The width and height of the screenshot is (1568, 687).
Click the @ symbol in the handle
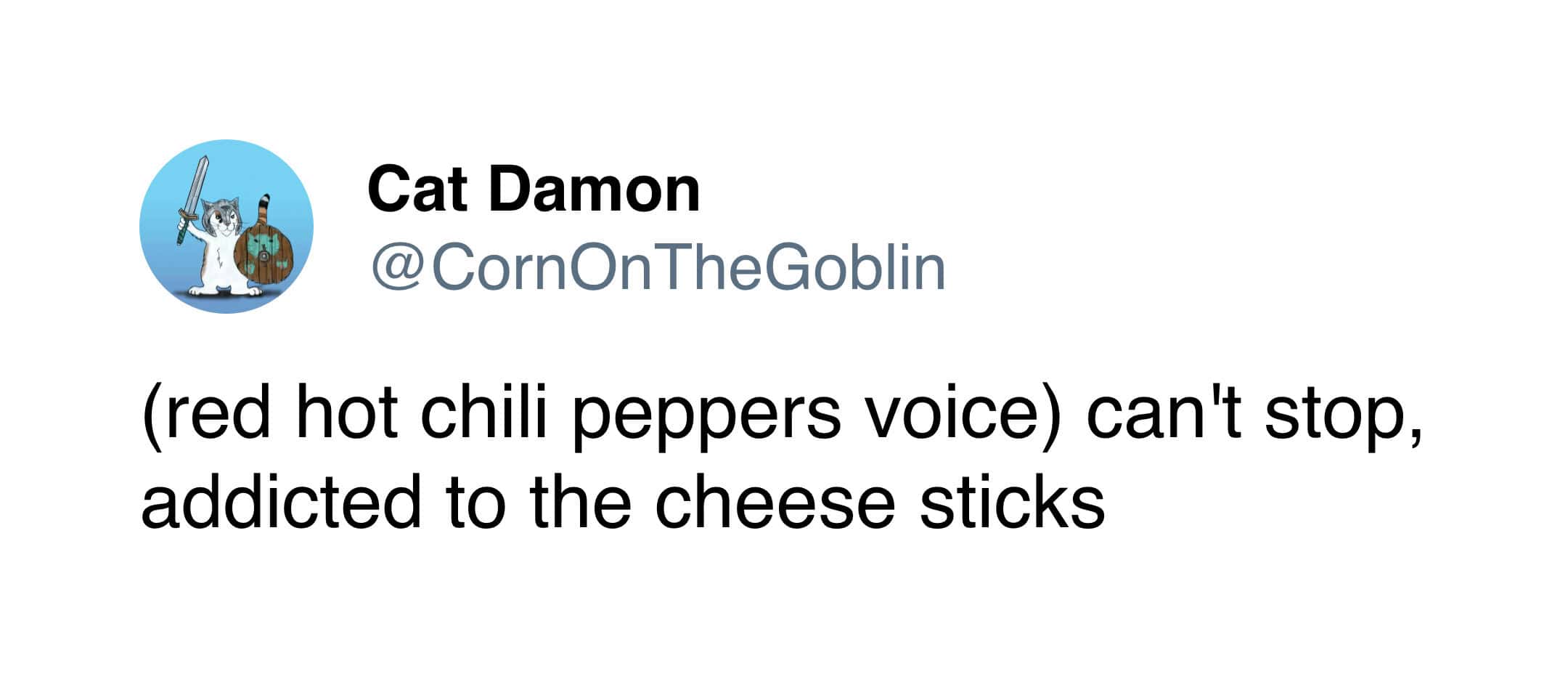[x=398, y=268]
